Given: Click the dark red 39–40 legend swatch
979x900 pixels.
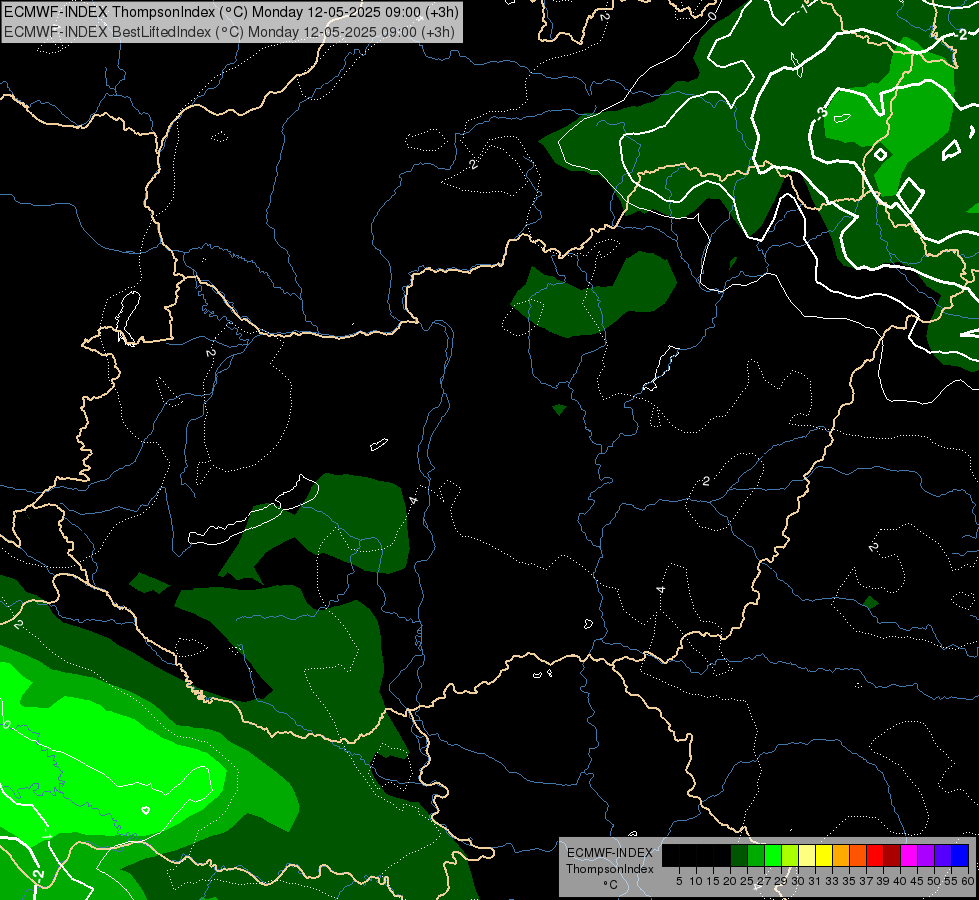Looking at the screenshot, I should pos(892,855).
